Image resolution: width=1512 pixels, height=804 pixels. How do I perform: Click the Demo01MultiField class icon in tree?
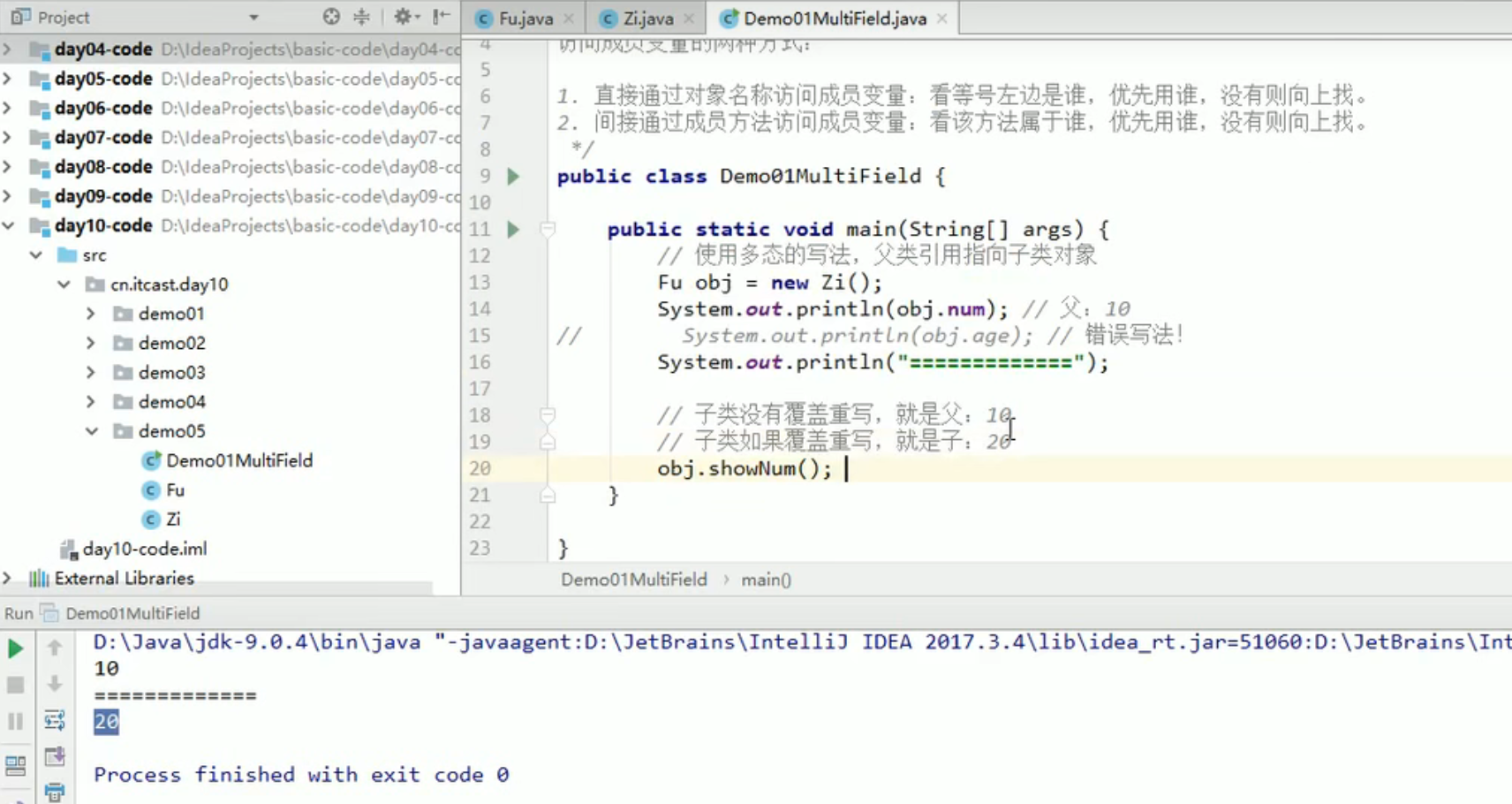pos(152,460)
